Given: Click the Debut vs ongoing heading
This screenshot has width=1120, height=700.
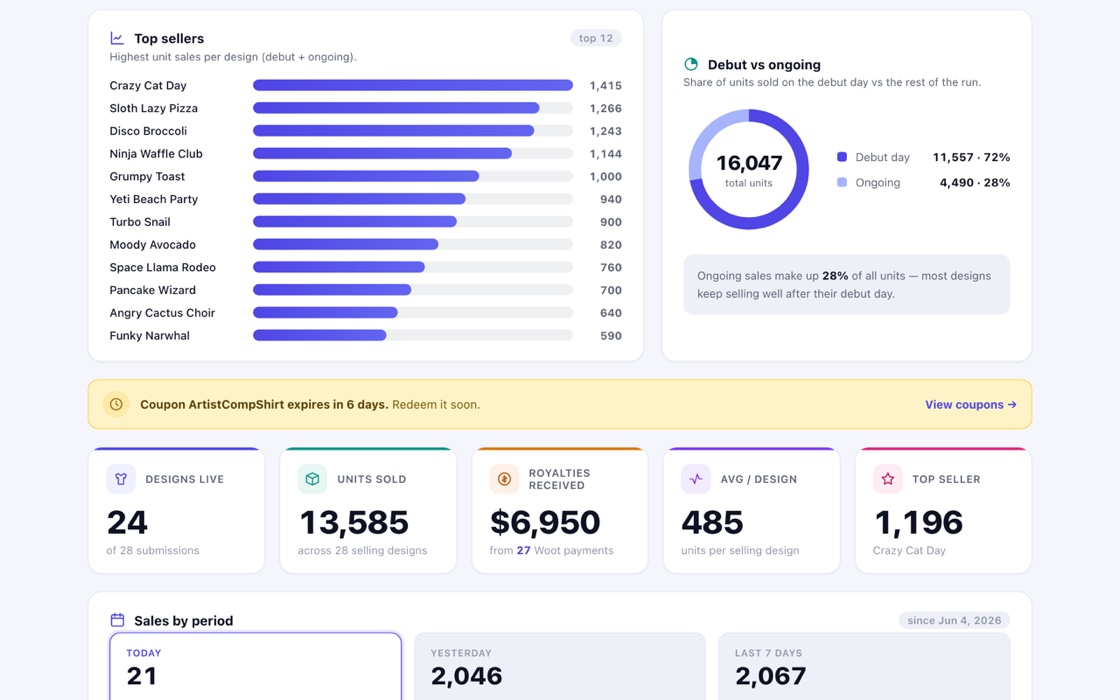Looking at the screenshot, I should tap(764, 64).
